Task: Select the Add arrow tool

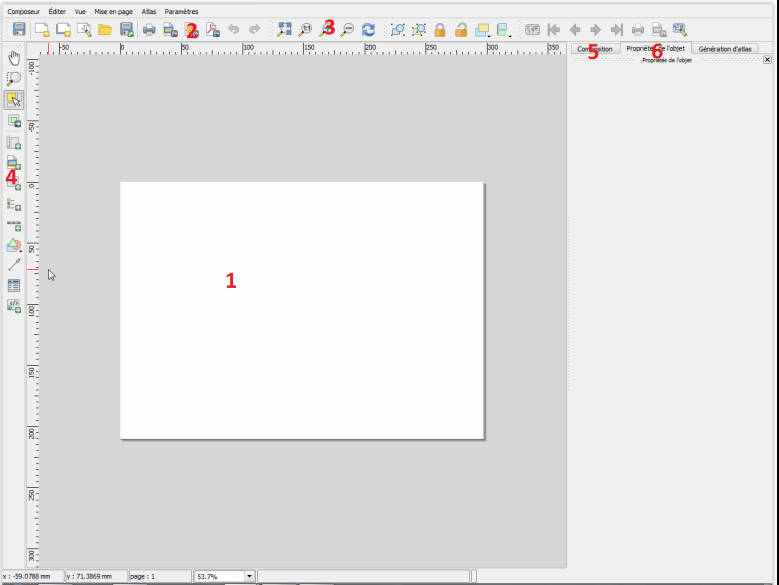Action: point(14,265)
